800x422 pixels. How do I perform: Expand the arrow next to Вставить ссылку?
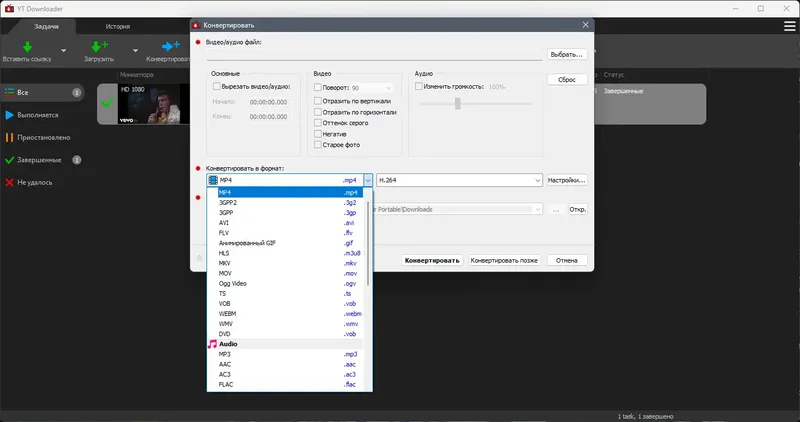(x=64, y=51)
